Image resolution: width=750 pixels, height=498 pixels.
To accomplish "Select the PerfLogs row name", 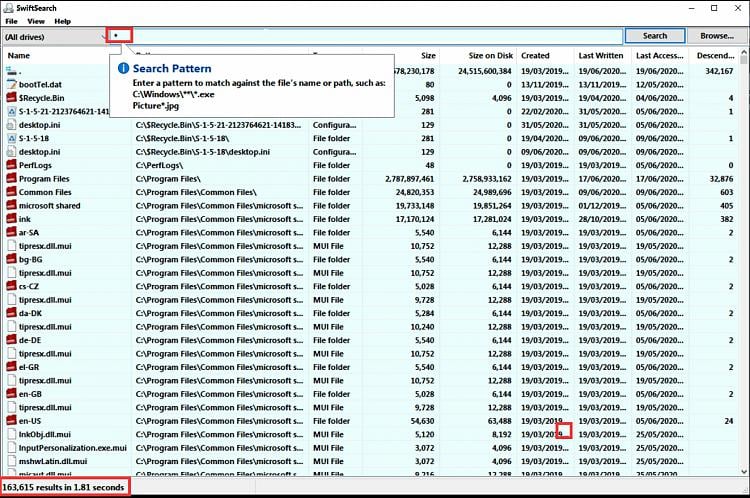I will point(35,165).
